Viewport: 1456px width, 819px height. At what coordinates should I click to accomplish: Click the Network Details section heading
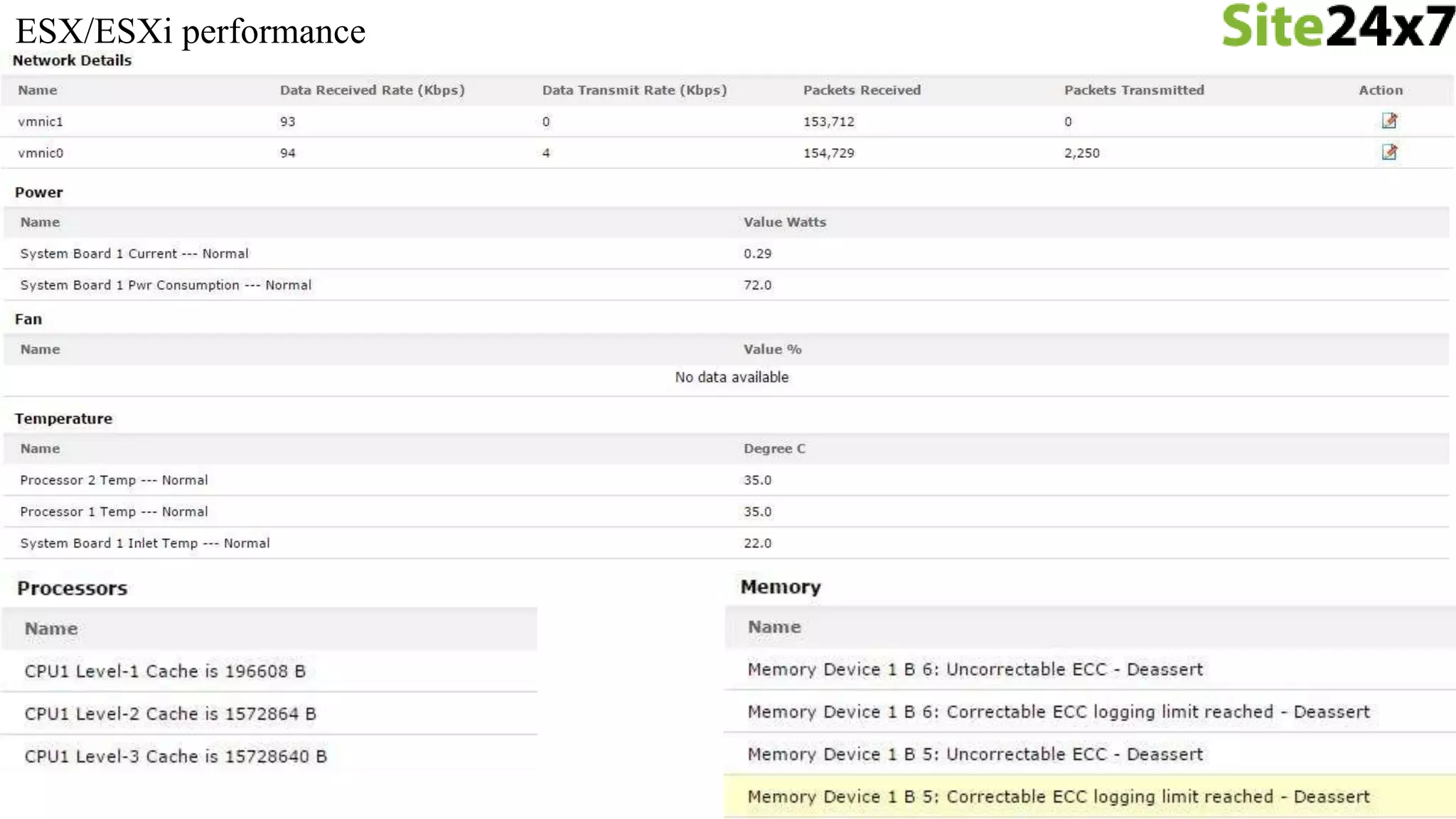point(72,60)
